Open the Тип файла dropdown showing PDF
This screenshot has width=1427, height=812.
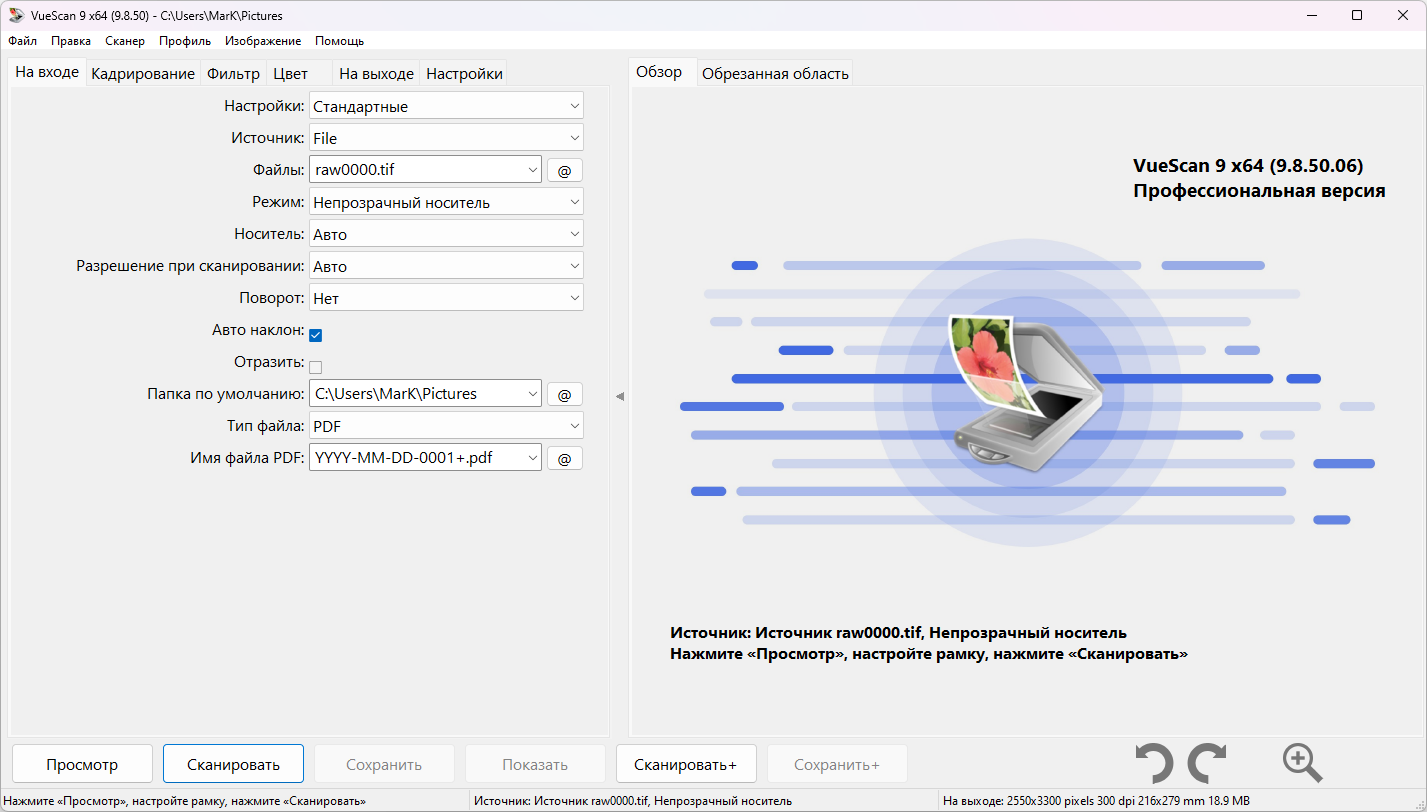(446, 426)
